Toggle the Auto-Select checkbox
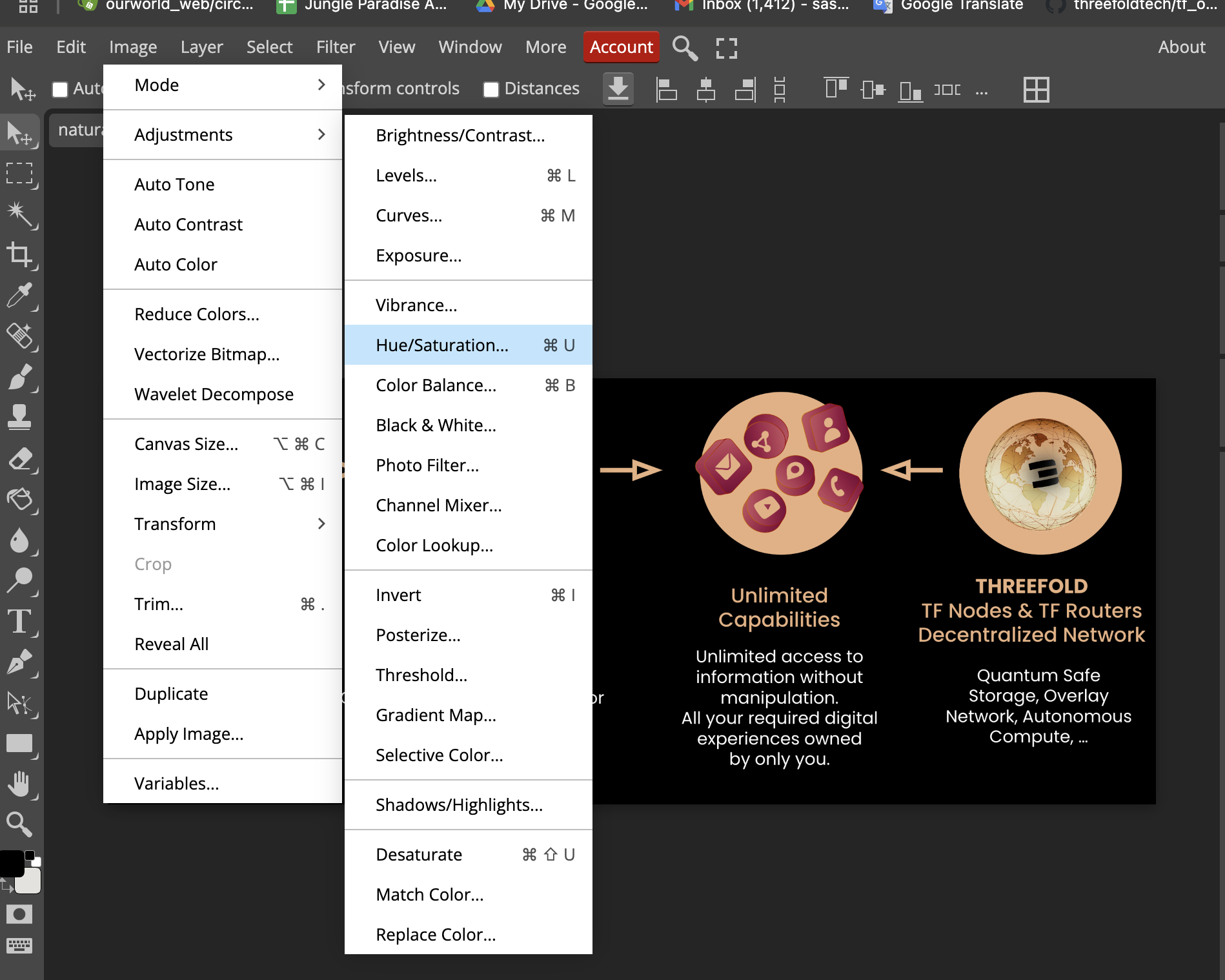The image size is (1225, 980). coord(60,89)
